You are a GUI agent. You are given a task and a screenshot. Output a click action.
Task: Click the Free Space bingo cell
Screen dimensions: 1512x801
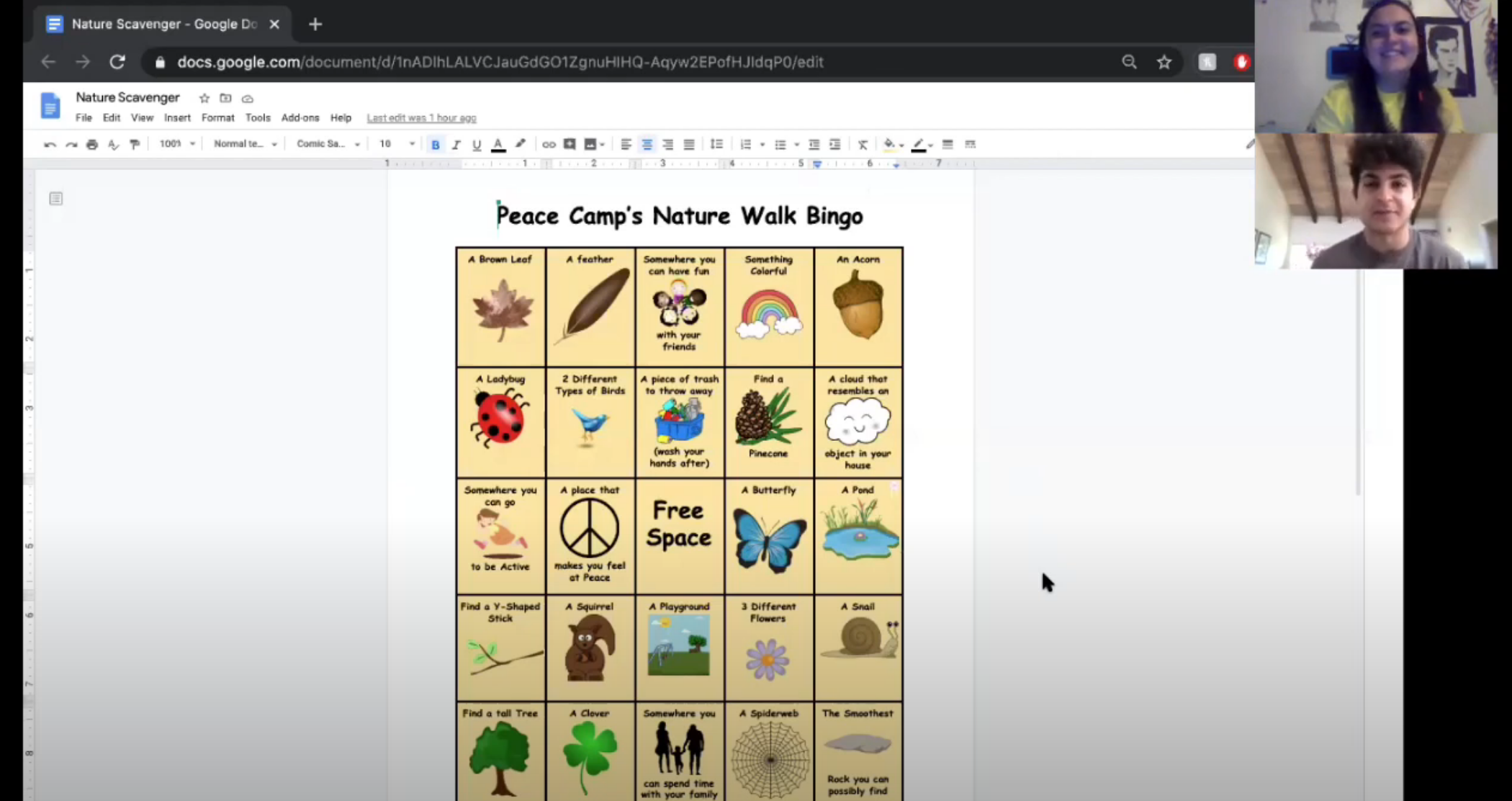[x=680, y=536]
